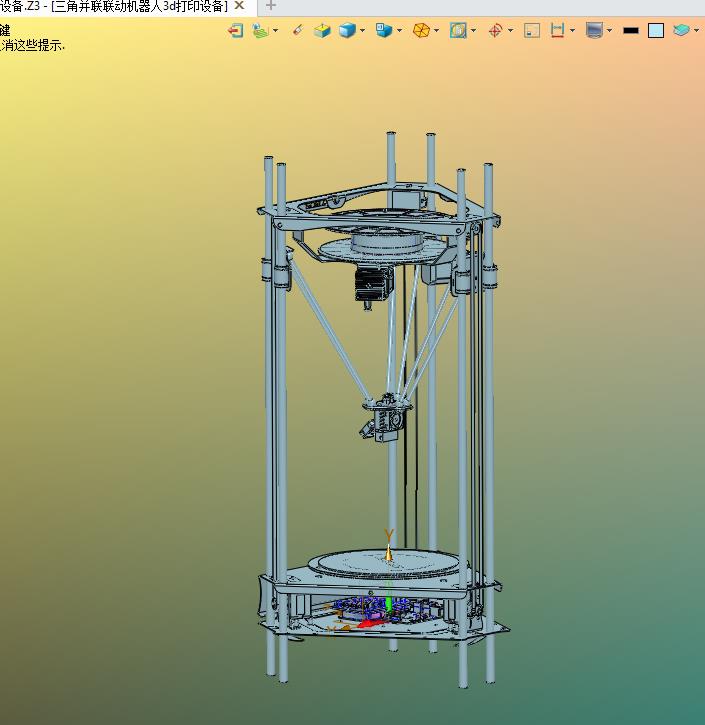Click the exit icon with red arrow
Image resolution: width=705 pixels, height=725 pixels.
coord(236,30)
